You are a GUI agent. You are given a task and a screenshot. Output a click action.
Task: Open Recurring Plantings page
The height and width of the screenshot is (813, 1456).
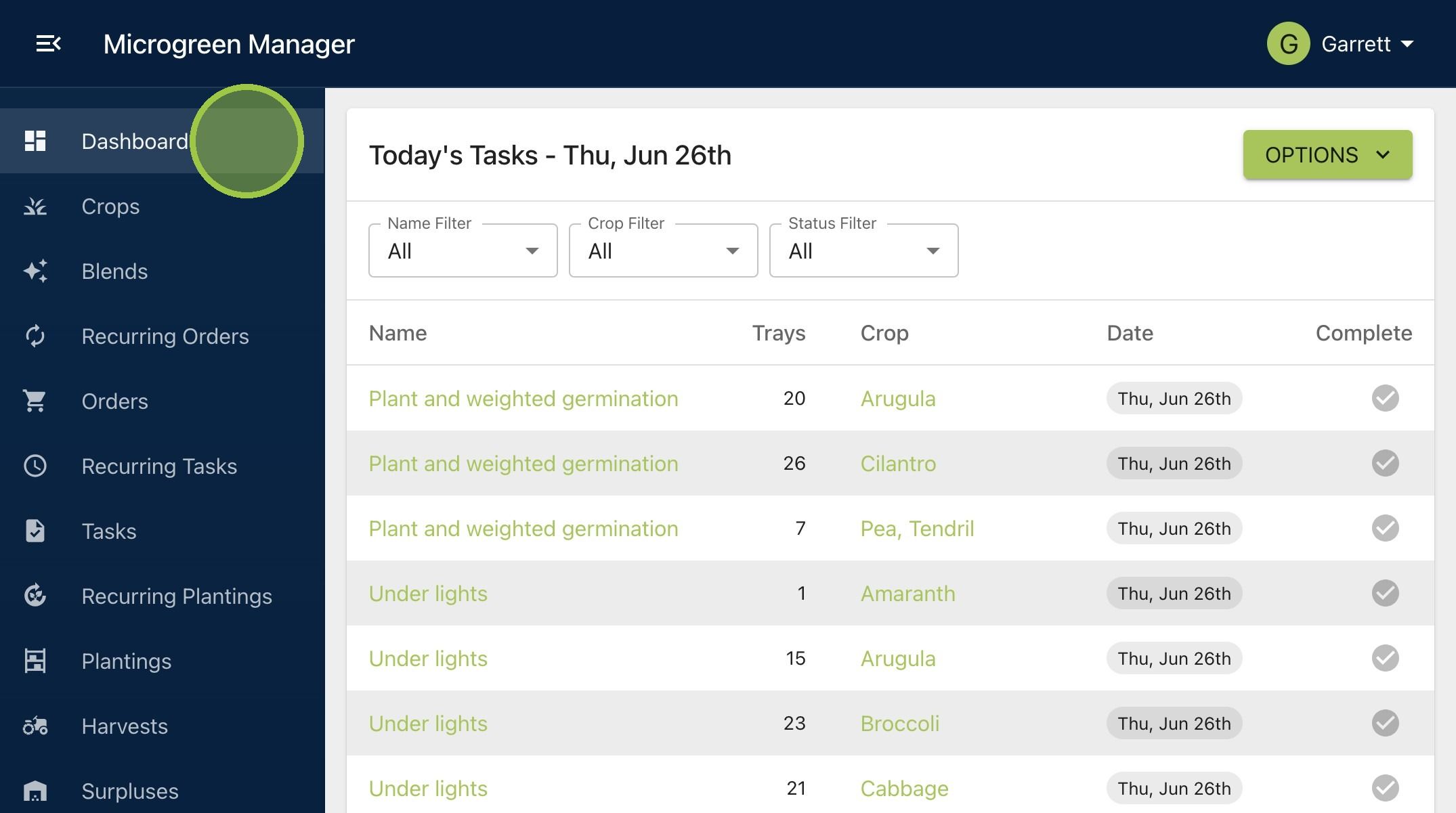pyautogui.click(x=162, y=596)
